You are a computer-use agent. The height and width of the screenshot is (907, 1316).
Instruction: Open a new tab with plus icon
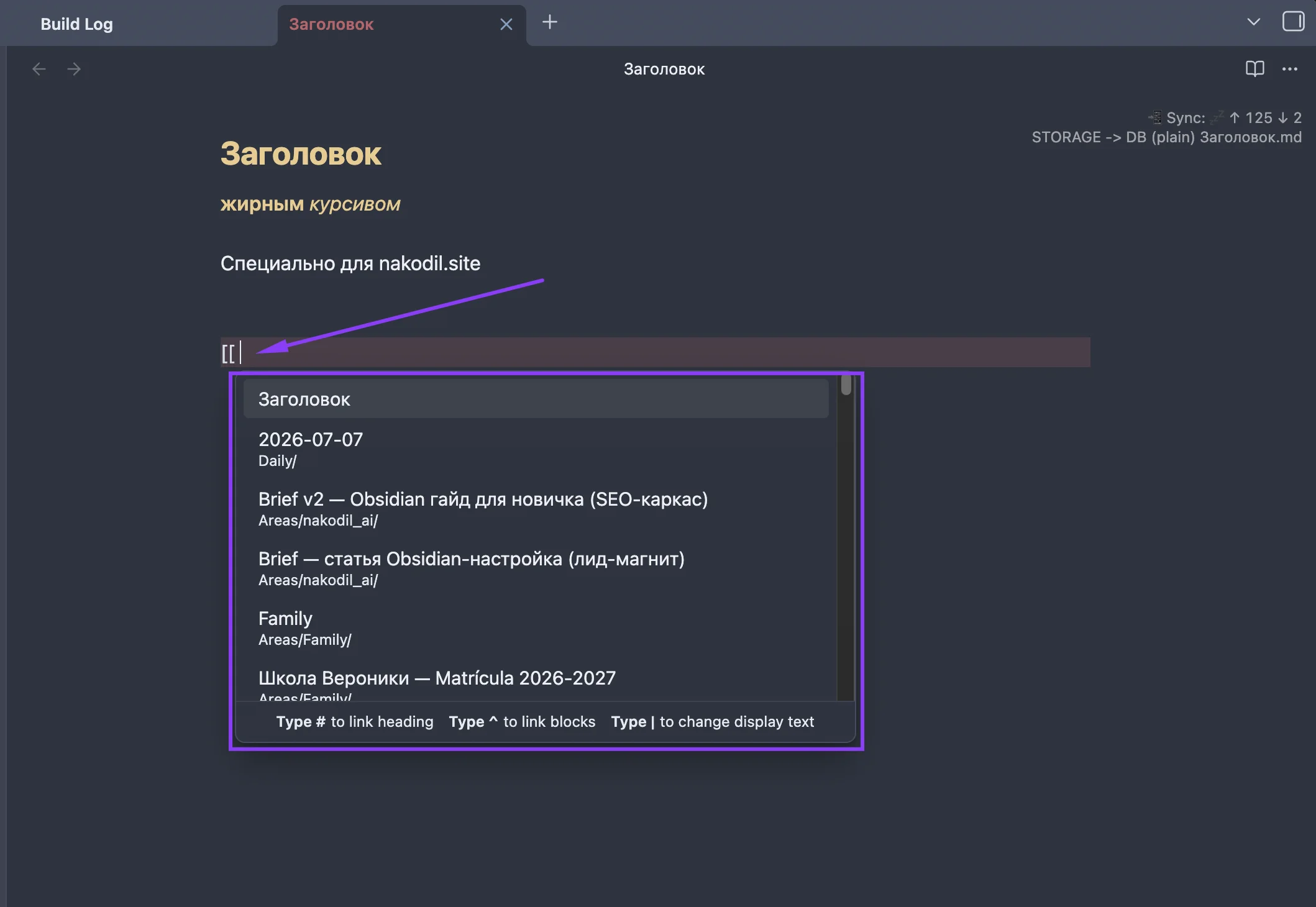coord(550,22)
